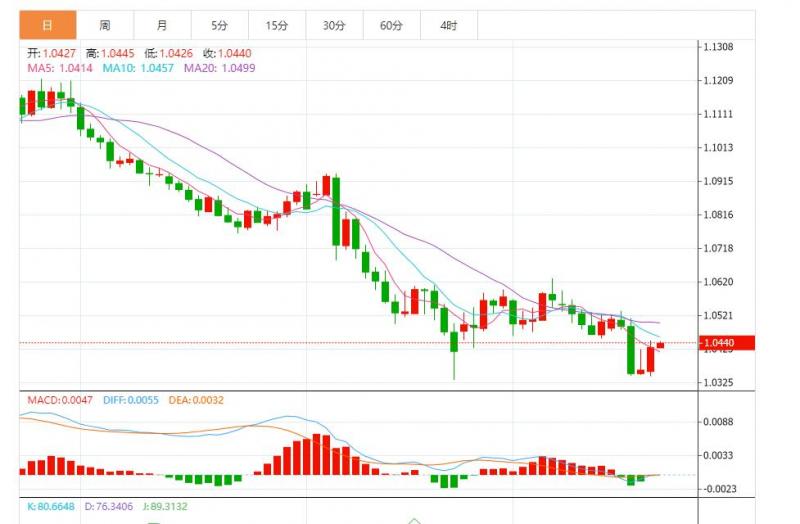The image size is (800, 524).
Task: Click the tallest red MACD histogram bar
Action: (316, 455)
